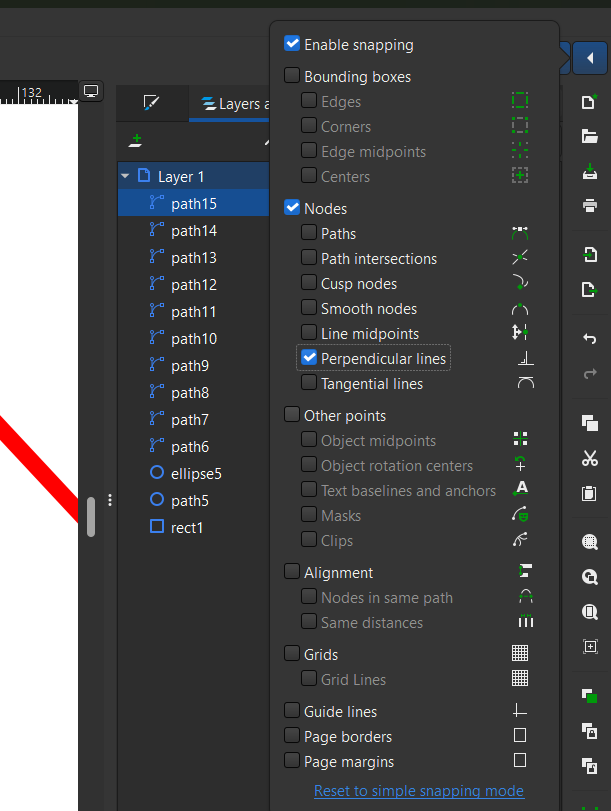611x811 pixels.
Task: Open the pencil-and-brush dialog tab icon
Action: (x=151, y=102)
